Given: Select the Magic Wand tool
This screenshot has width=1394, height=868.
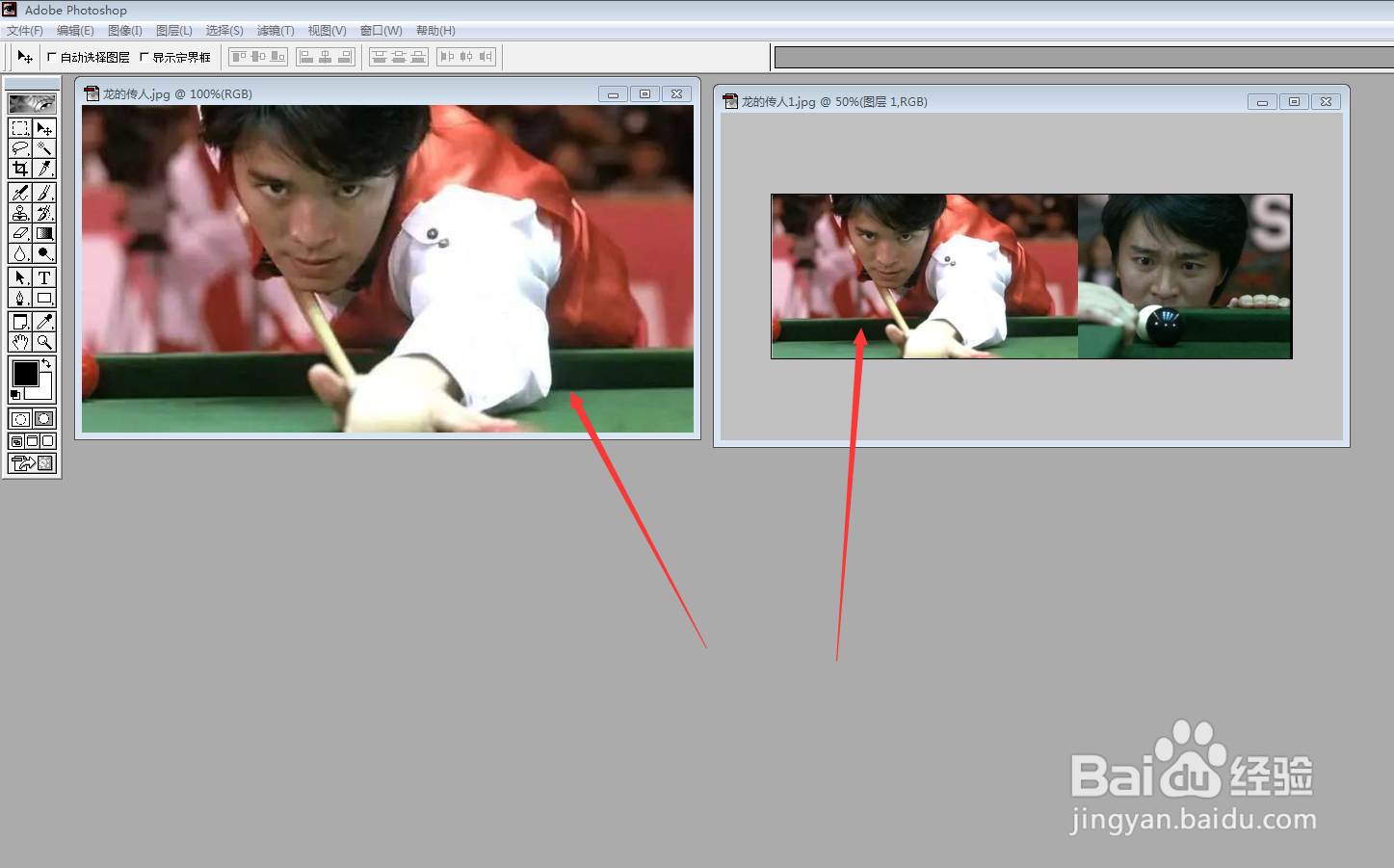Looking at the screenshot, I should coord(44,148).
